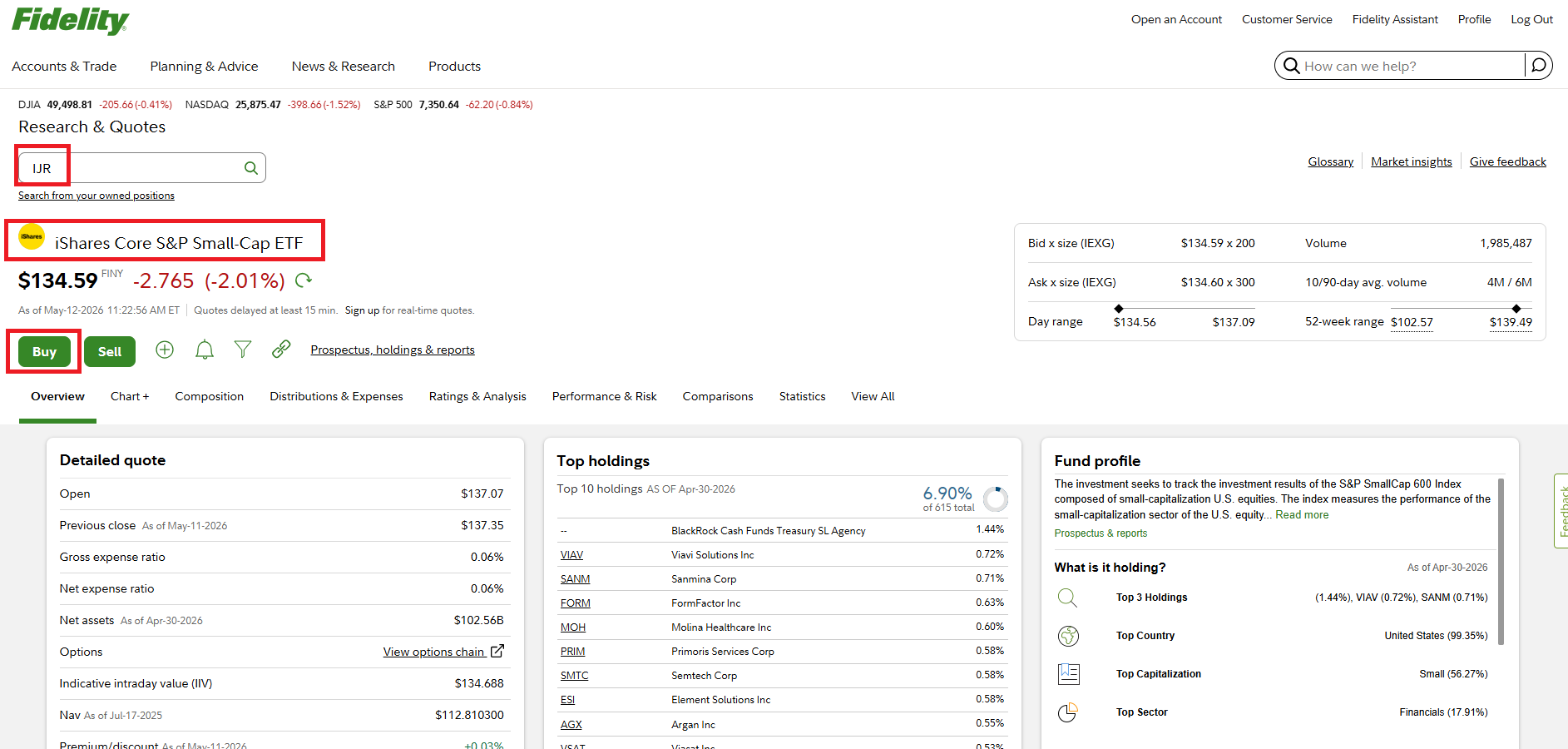Click the How can we help search field
This screenshot has width=1568, height=749.
(1412, 66)
